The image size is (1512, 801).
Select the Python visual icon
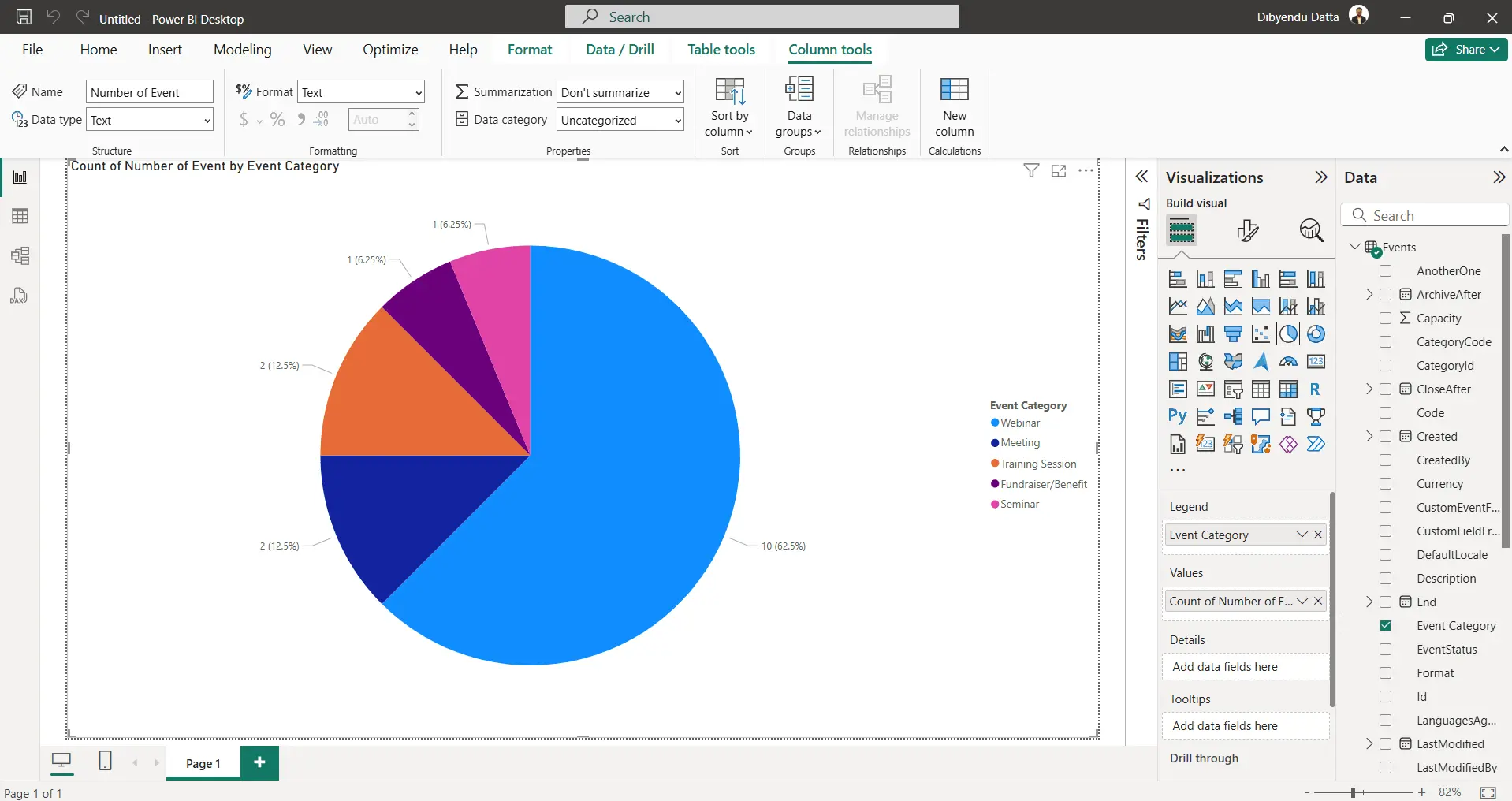pyautogui.click(x=1177, y=417)
